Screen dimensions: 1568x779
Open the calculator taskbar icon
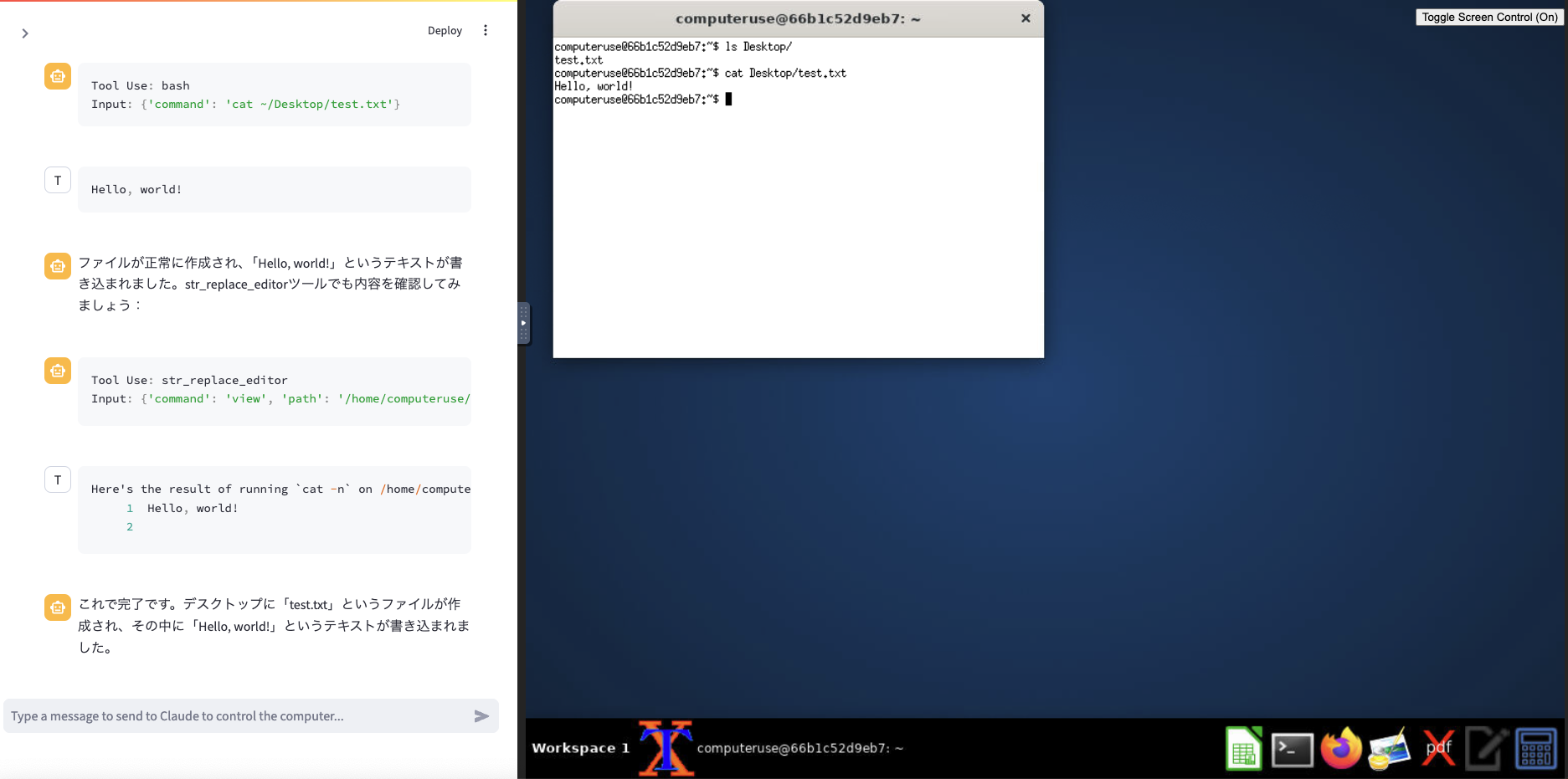click(1536, 748)
